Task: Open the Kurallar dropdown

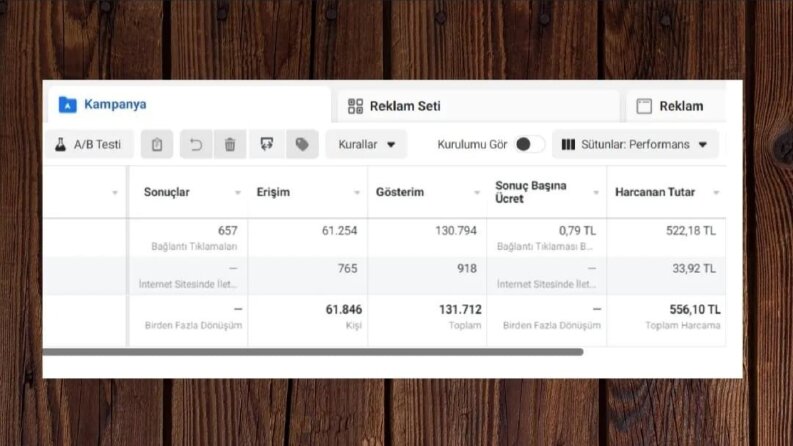Action: click(366, 145)
